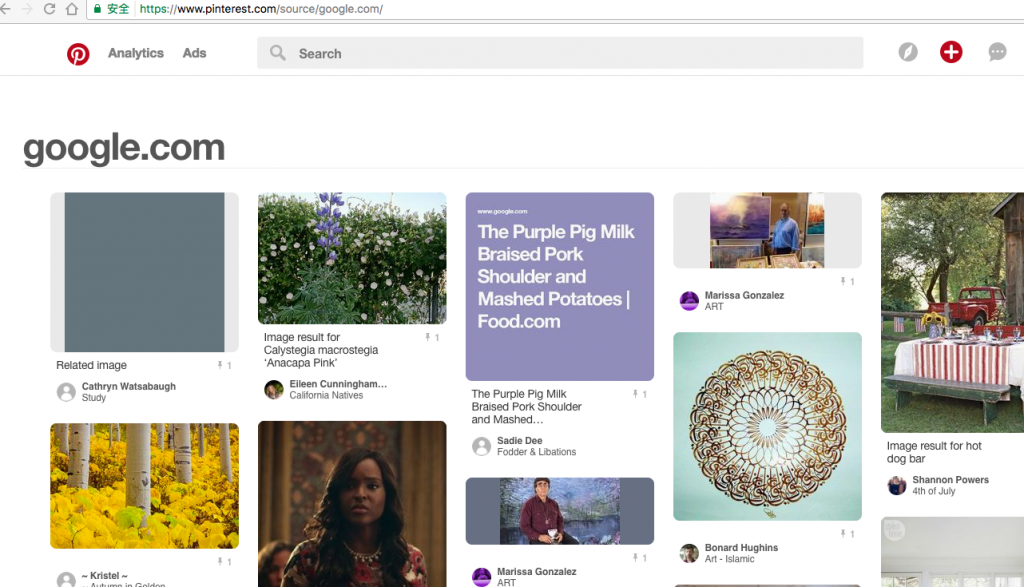1024x587 pixels.
Task: Reload the page with refresh icon
Action: click(49, 9)
